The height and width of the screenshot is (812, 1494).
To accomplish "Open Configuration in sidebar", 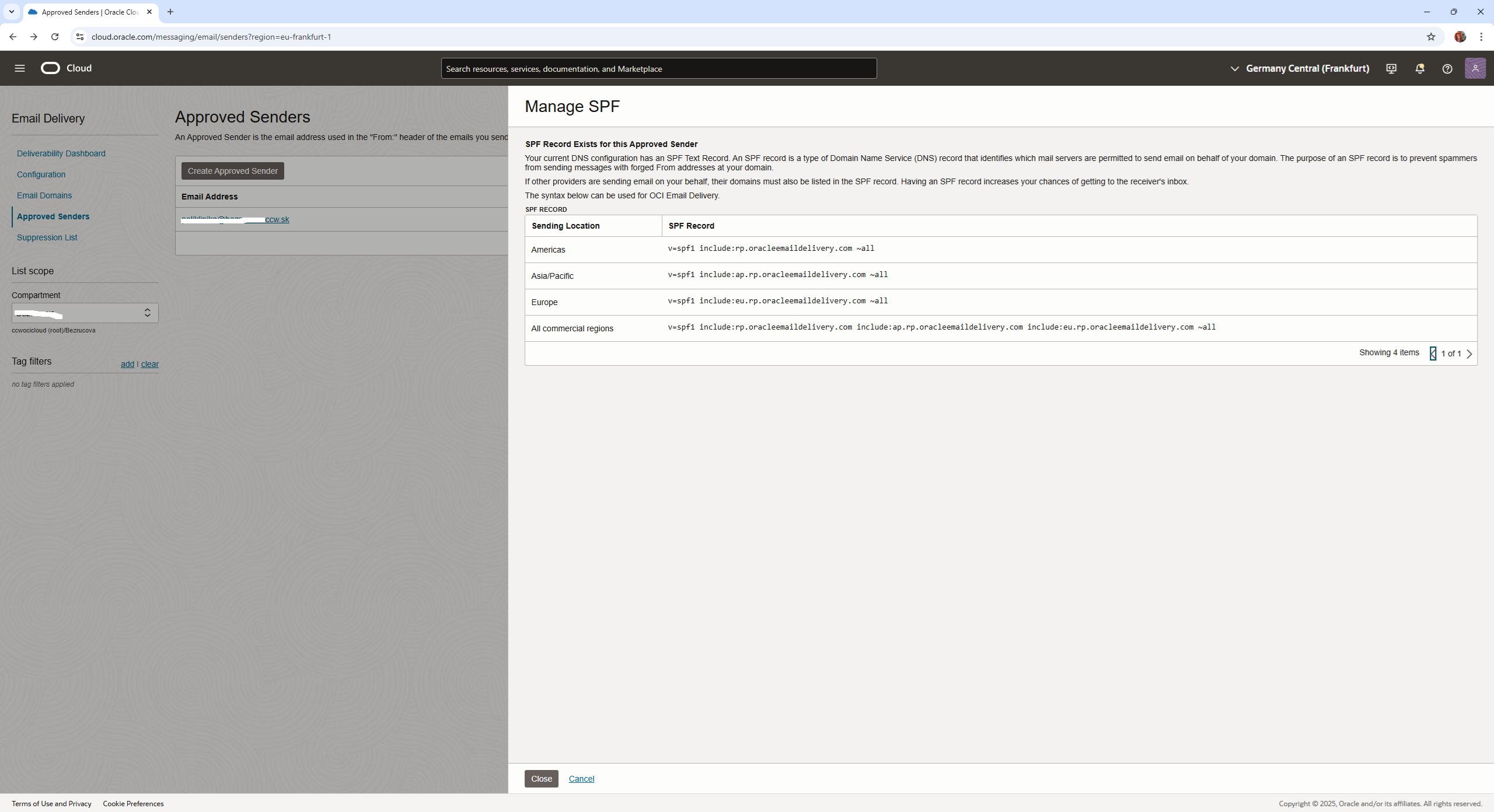I will click(x=41, y=174).
